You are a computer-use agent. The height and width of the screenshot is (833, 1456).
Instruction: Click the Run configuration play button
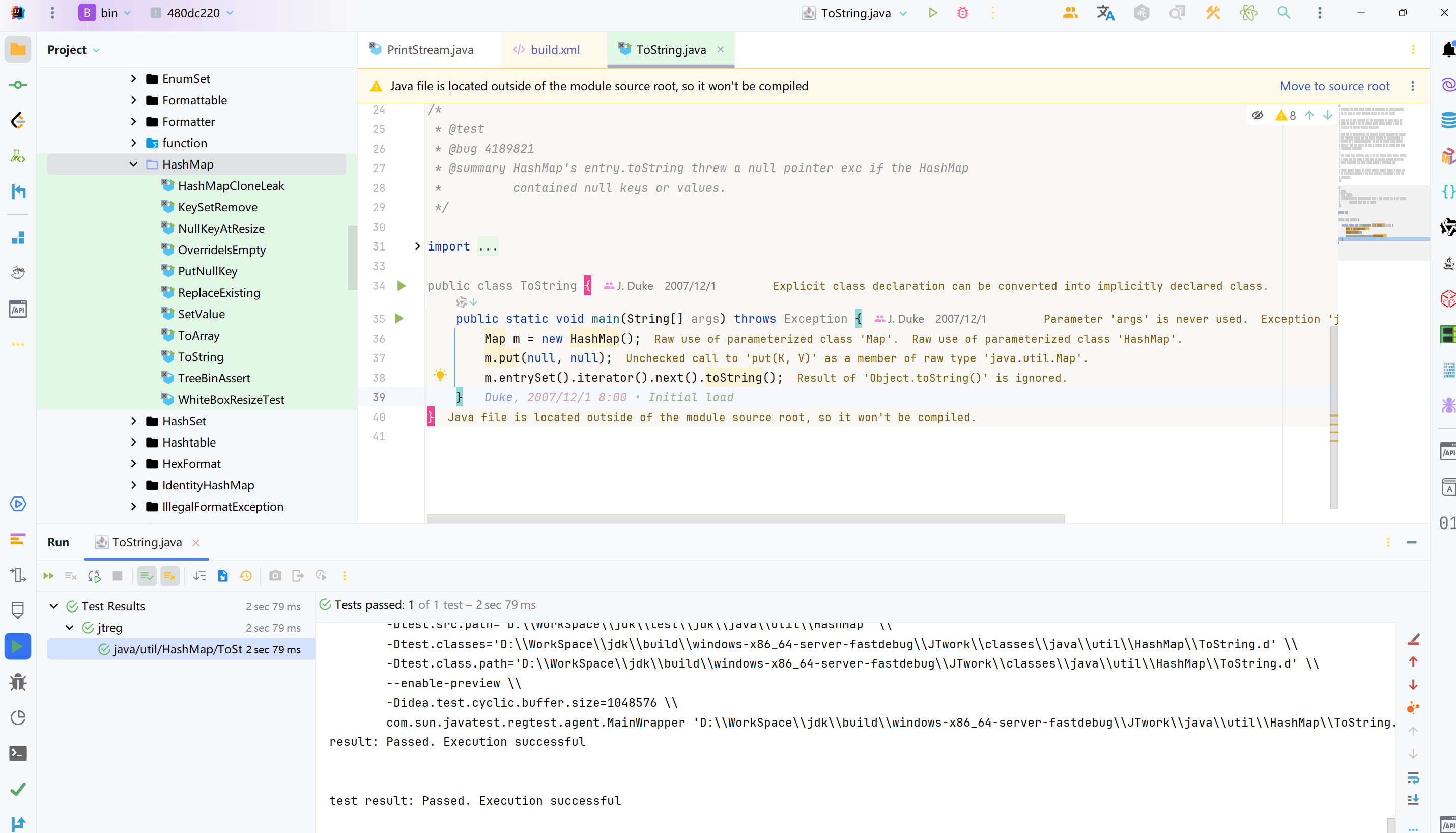tap(932, 13)
